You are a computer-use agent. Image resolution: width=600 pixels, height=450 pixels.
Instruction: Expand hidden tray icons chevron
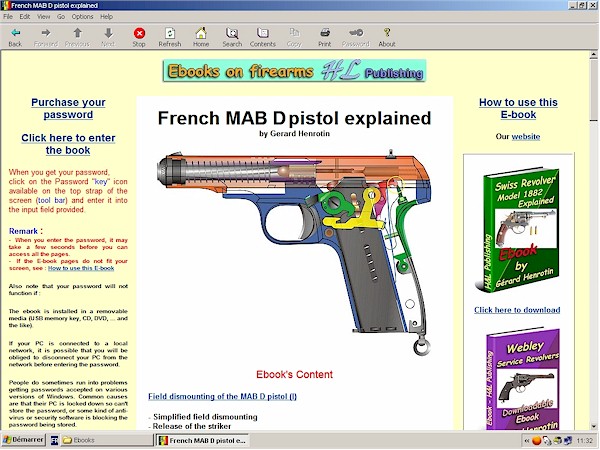point(526,441)
